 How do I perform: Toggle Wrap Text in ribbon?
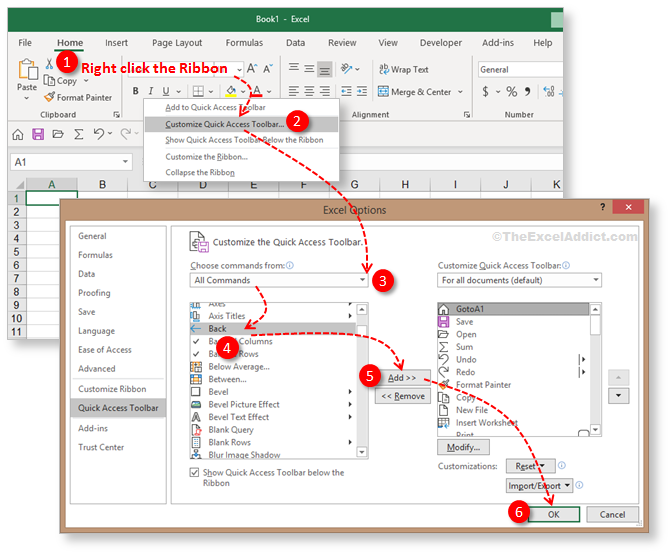[404, 69]
